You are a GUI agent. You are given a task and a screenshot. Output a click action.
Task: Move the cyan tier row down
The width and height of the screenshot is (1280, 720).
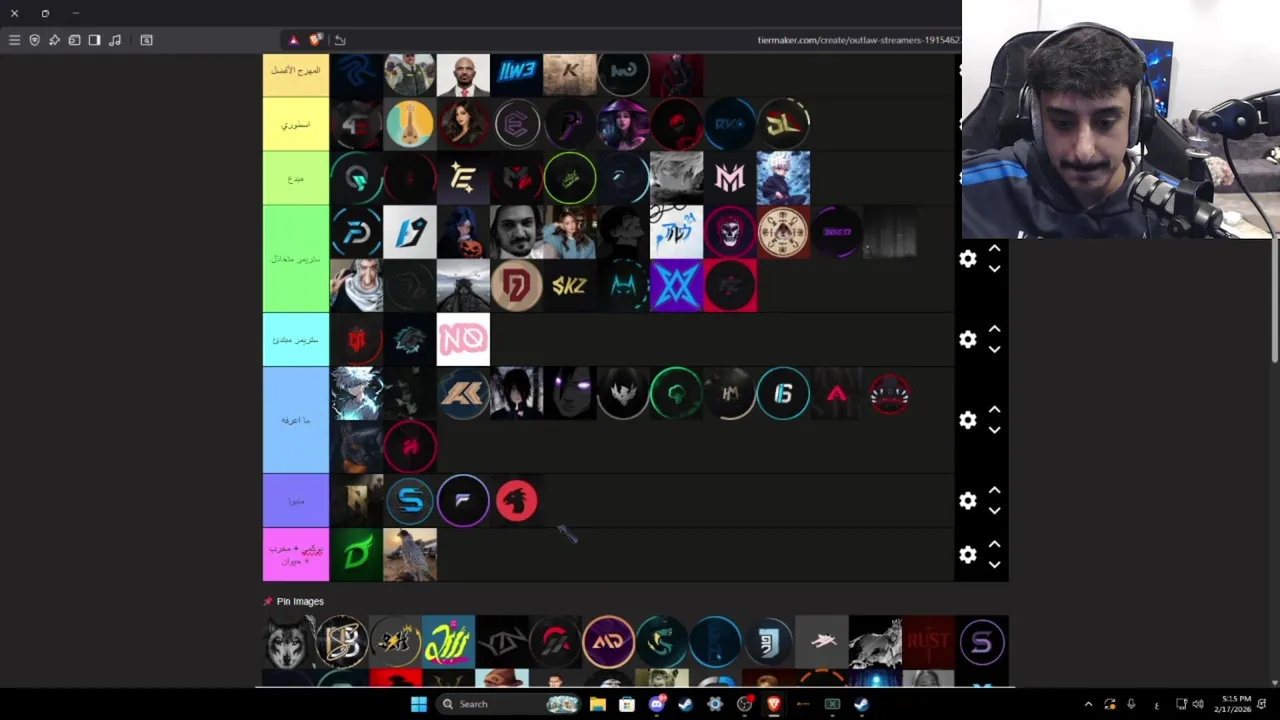pos(994,350)
